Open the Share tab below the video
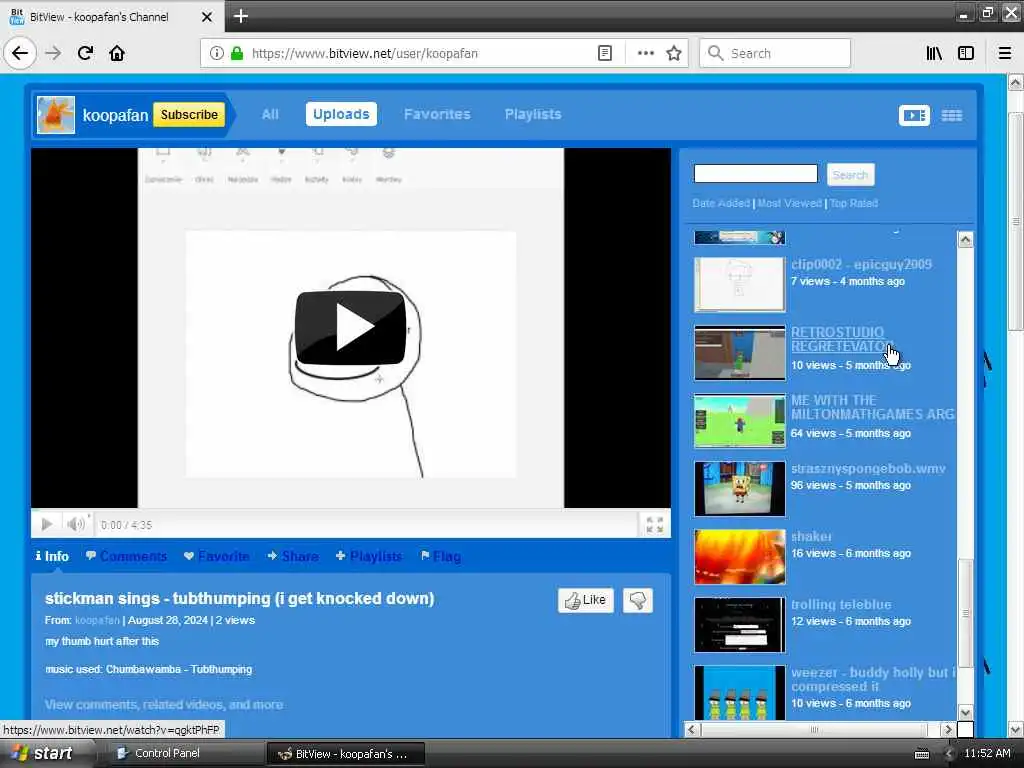The height and width of the screenshot is (768, 1024). pyautogui.click(x=293, y=556)
